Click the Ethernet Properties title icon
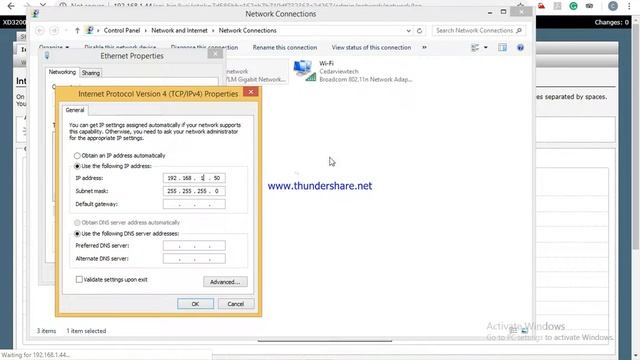 click(47, 56)
